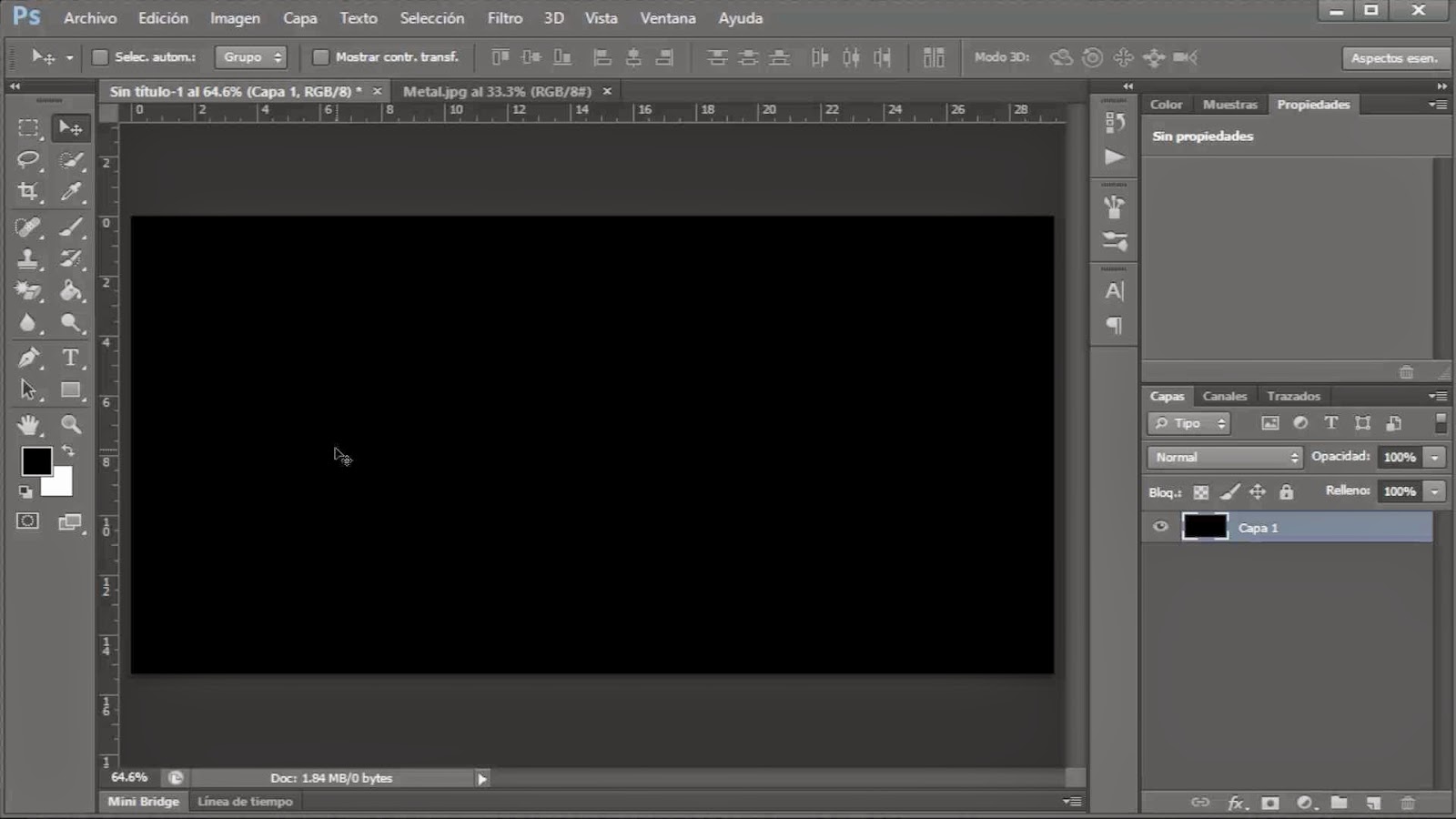1456x819 pixels.
Task: Select the Blur tool
Action: pos(28,323)
